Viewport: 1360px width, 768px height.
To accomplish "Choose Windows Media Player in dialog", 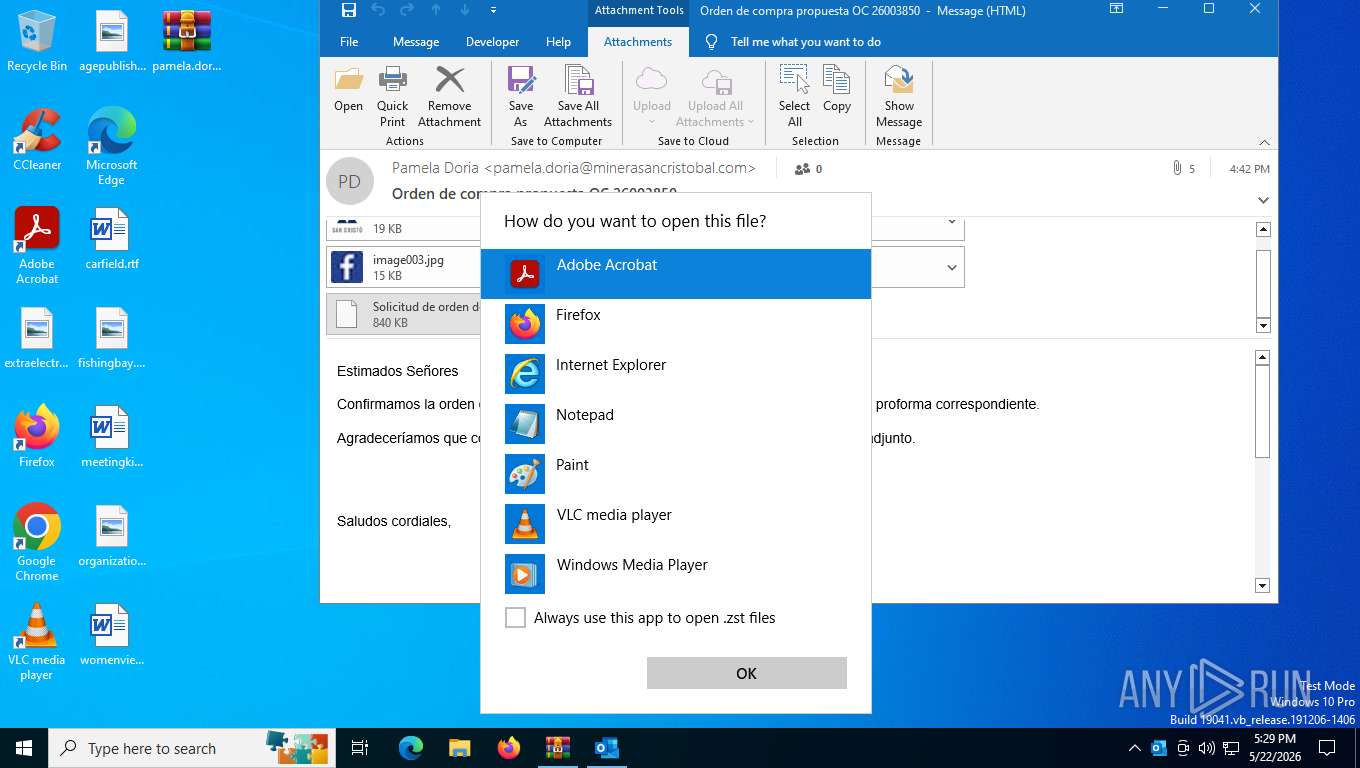I will 676,574.
